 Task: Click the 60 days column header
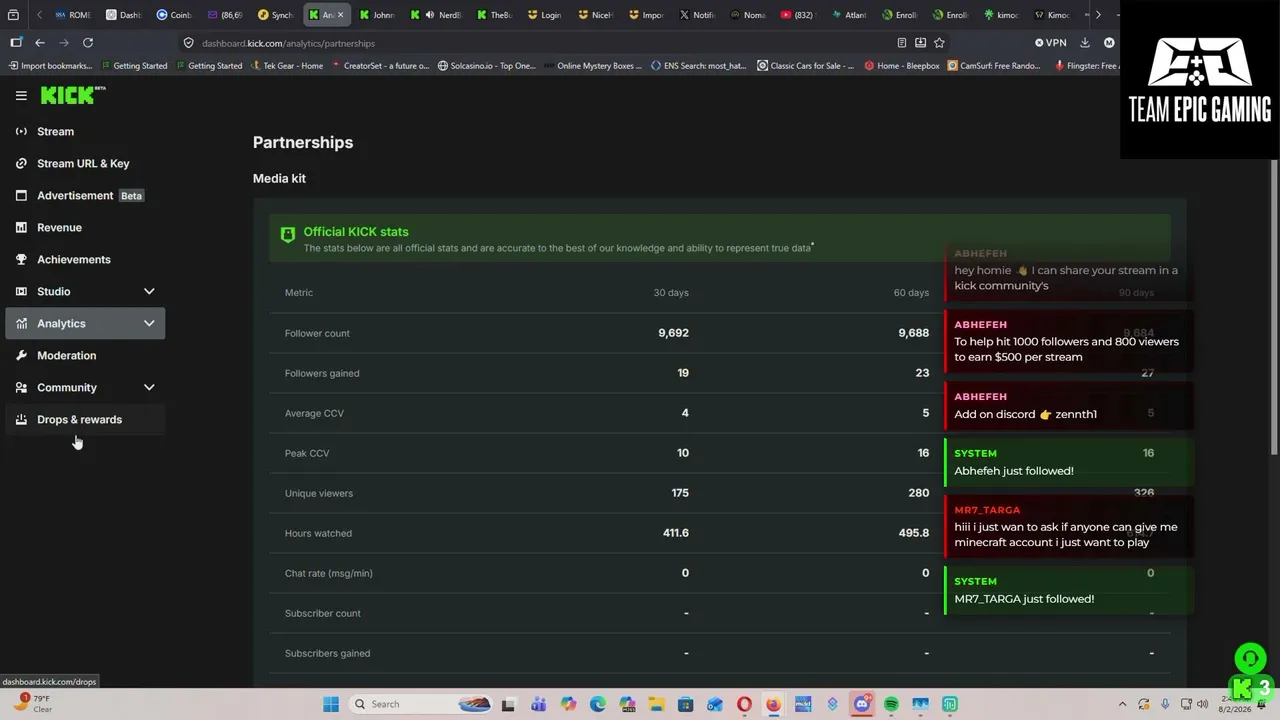(x=911, y=293)
